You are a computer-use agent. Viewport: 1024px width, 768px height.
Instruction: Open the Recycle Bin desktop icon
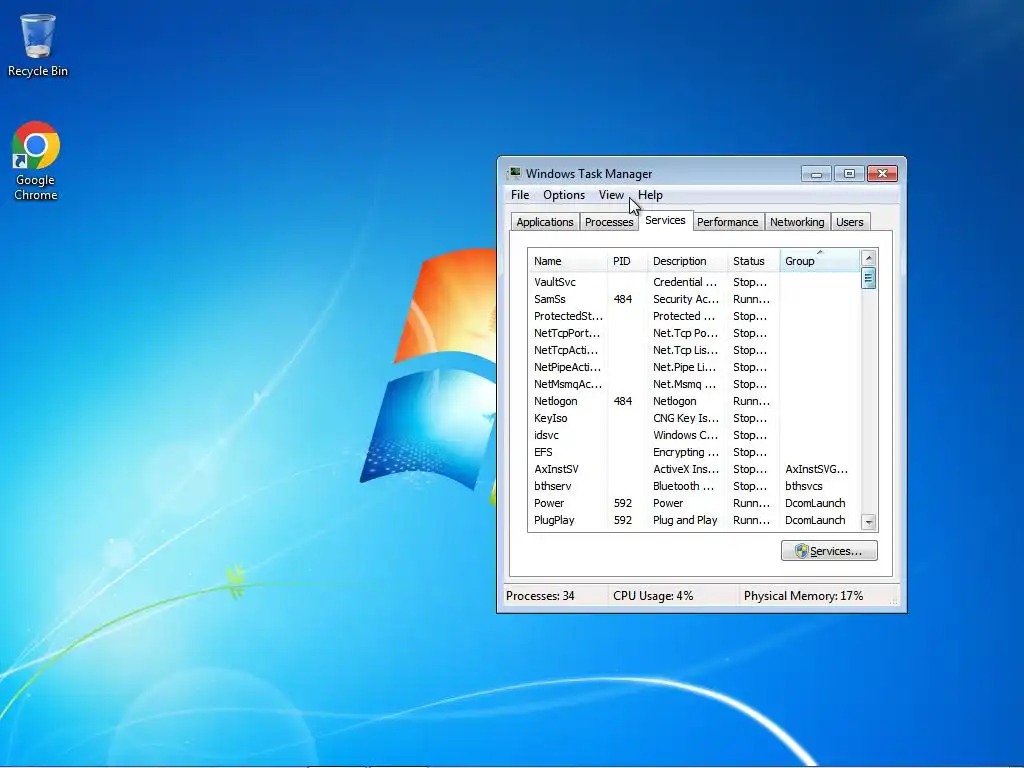click(37, 46)
